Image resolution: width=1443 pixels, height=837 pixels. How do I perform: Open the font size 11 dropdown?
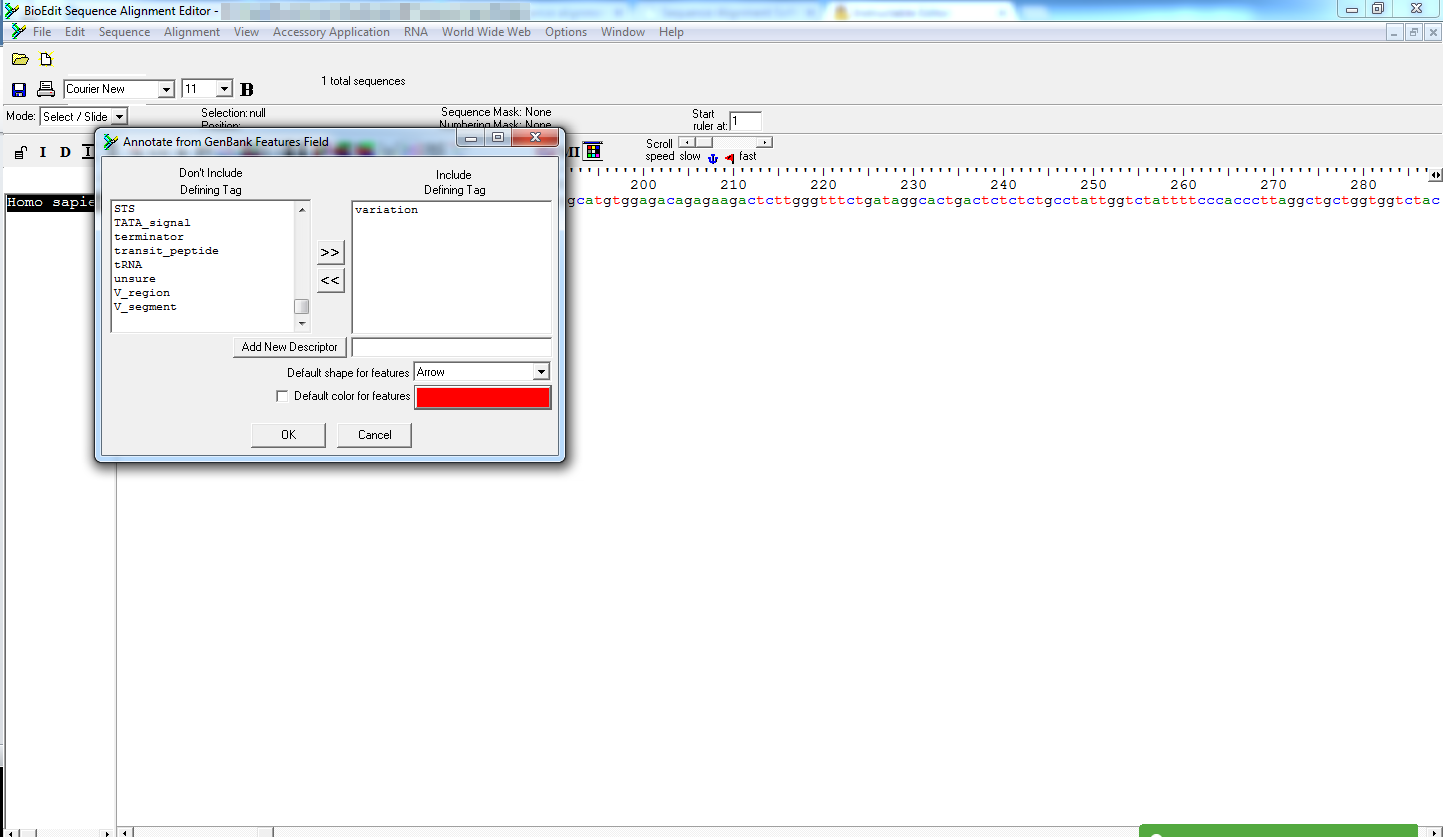224,89
